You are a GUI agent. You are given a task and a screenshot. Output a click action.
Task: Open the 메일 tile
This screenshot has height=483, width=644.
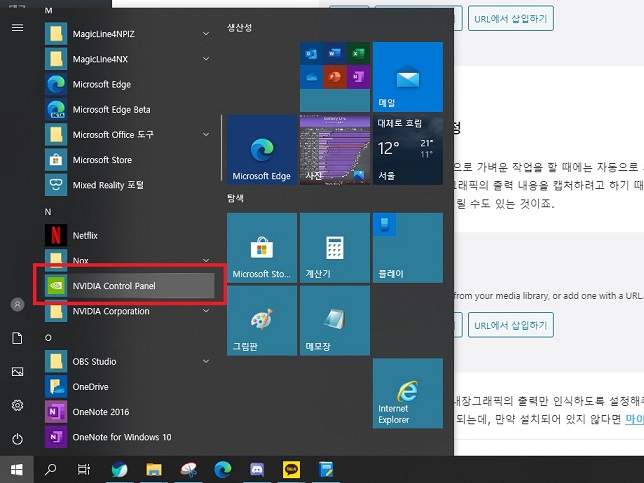(408, 77)
